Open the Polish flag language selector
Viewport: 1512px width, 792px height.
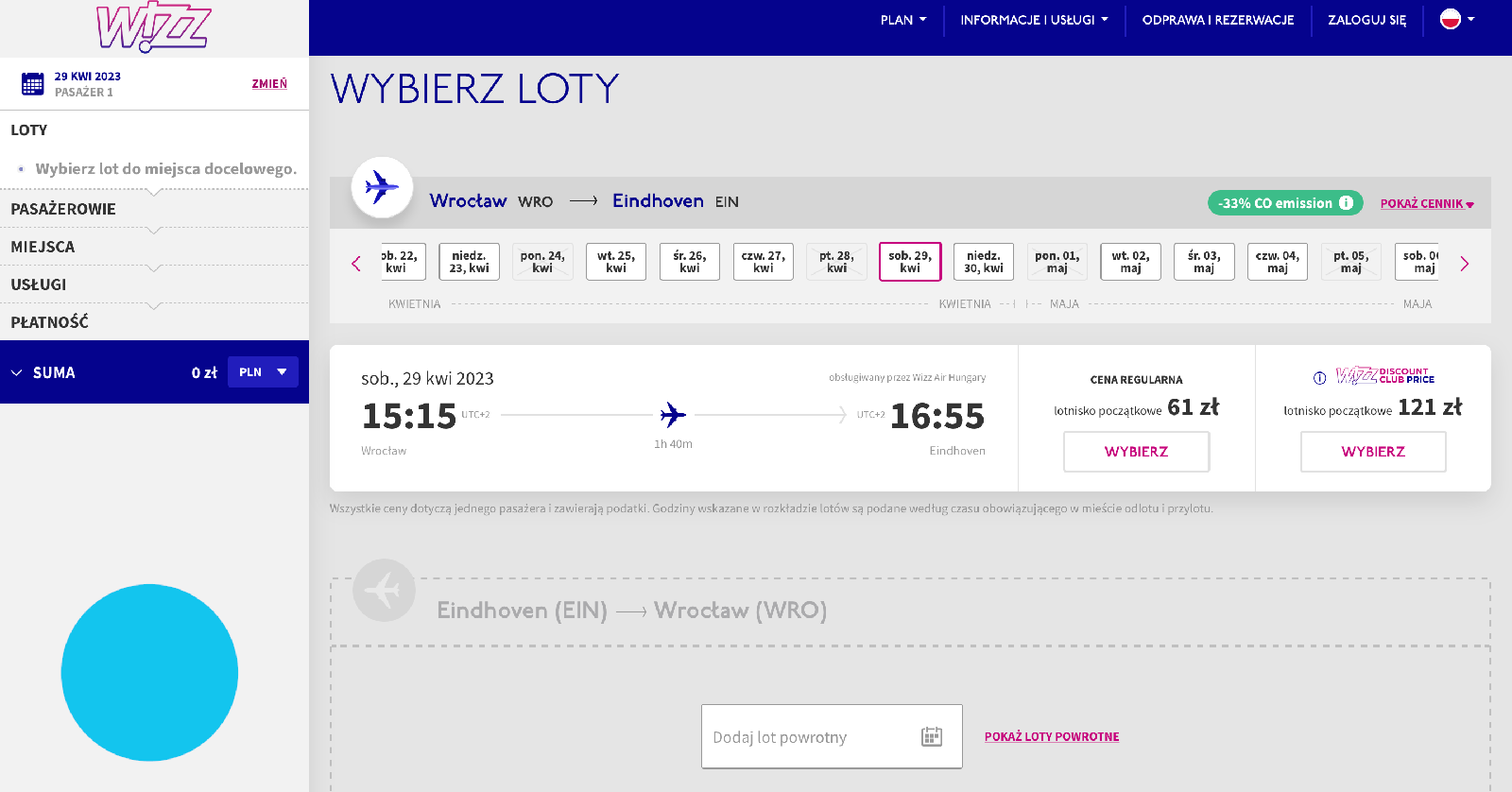(1457, 19)
